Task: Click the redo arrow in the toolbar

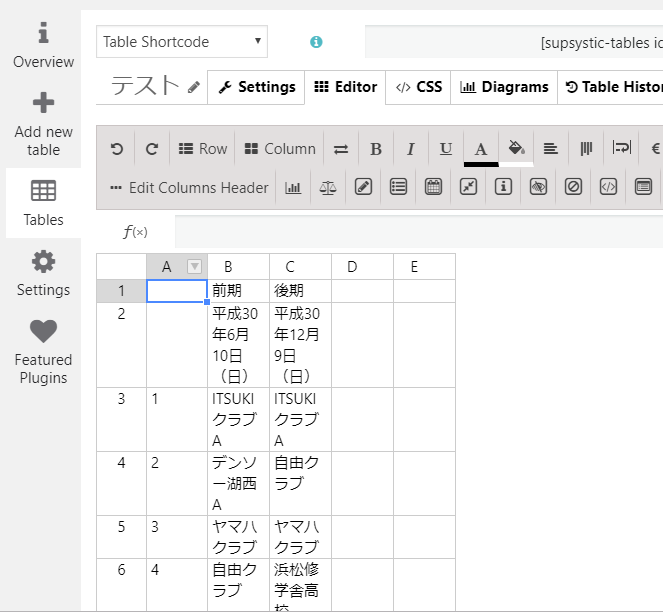Action: 152,149
